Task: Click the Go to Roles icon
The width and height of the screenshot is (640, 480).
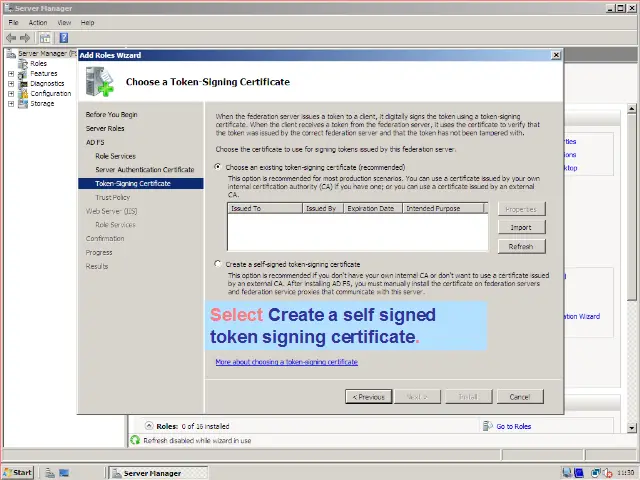Action: tap(487, 426)
